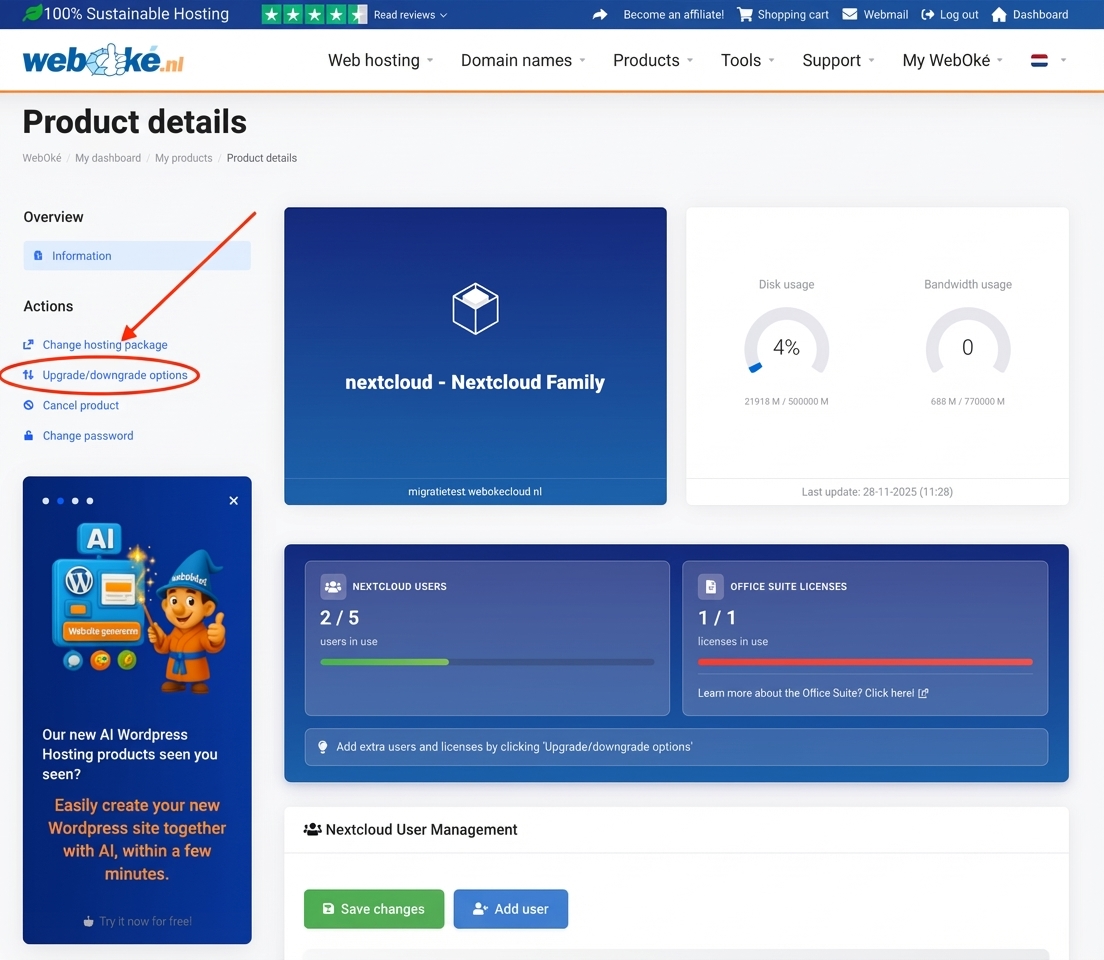This screenshot has height=960, width=1104.
Task: Click the Upgrade/downgrade arrows icon
Action: [x=28, y=375]
